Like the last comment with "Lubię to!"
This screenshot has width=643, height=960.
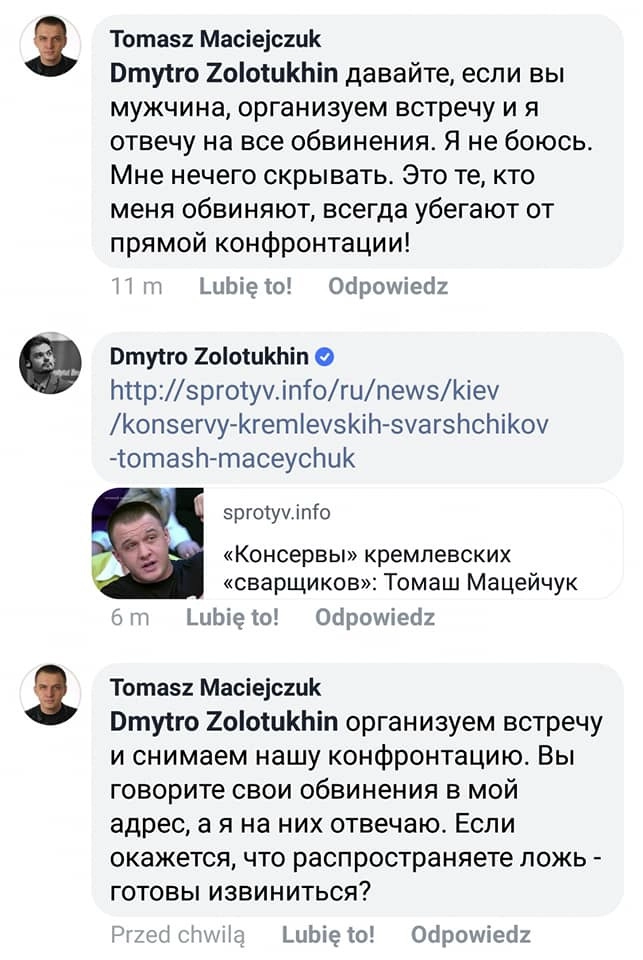328,935
